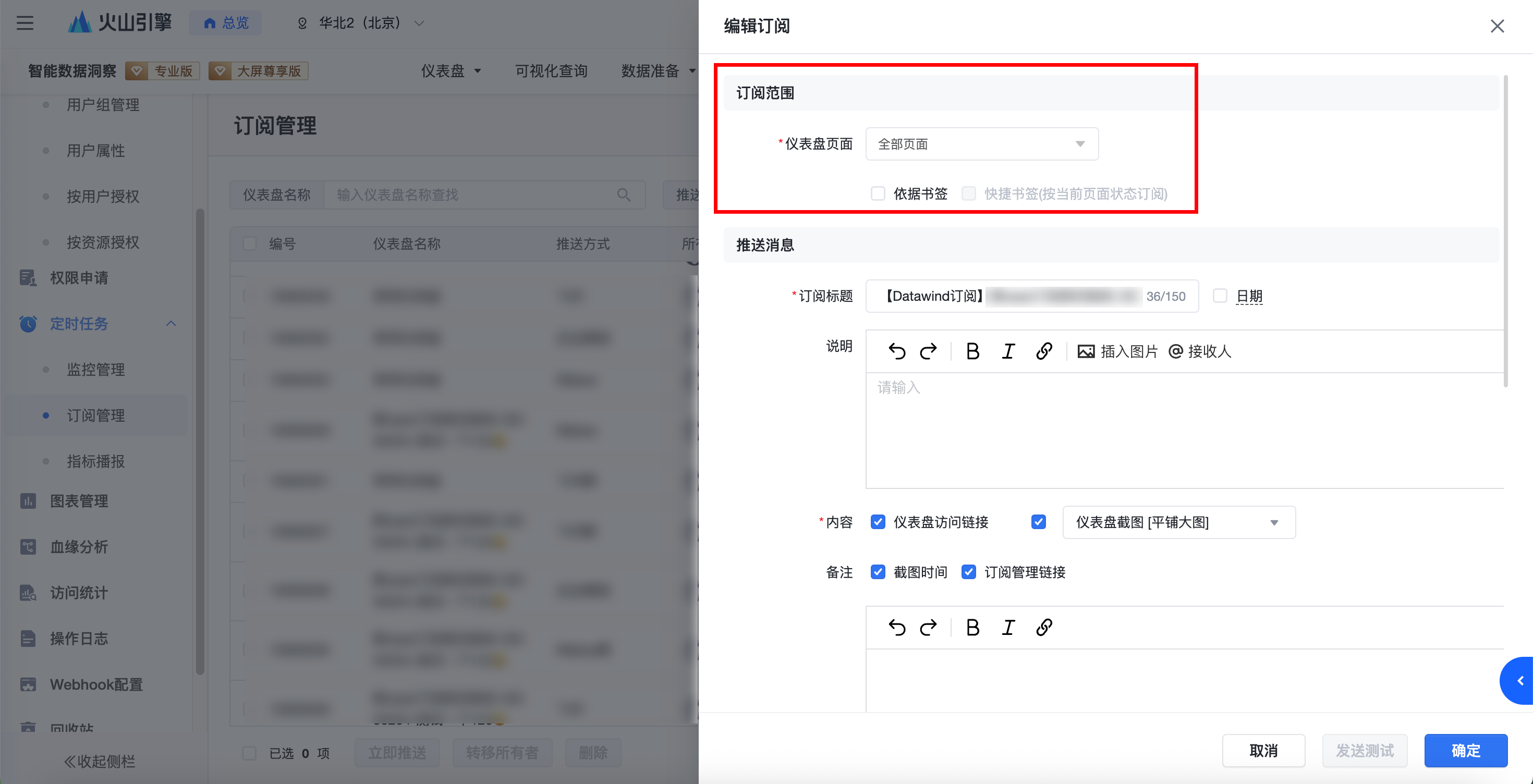The height and width of the screenshot is (784, 1533).
Task: Close the 编辑订阅 panel with X
Action: tap(1498, 26)
